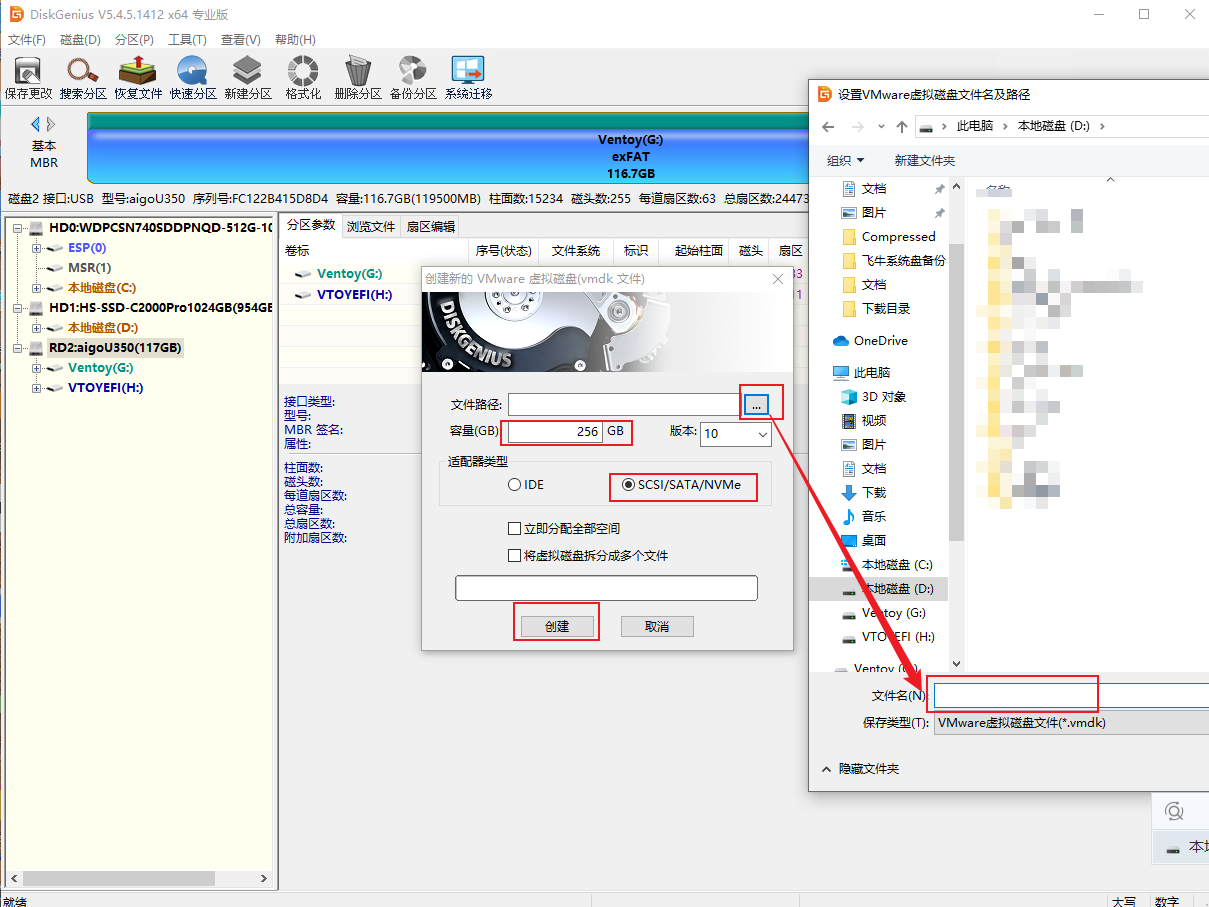Click the 文件路径 input field
Screen dimensions: 1209x907
[x=625, y=404]
